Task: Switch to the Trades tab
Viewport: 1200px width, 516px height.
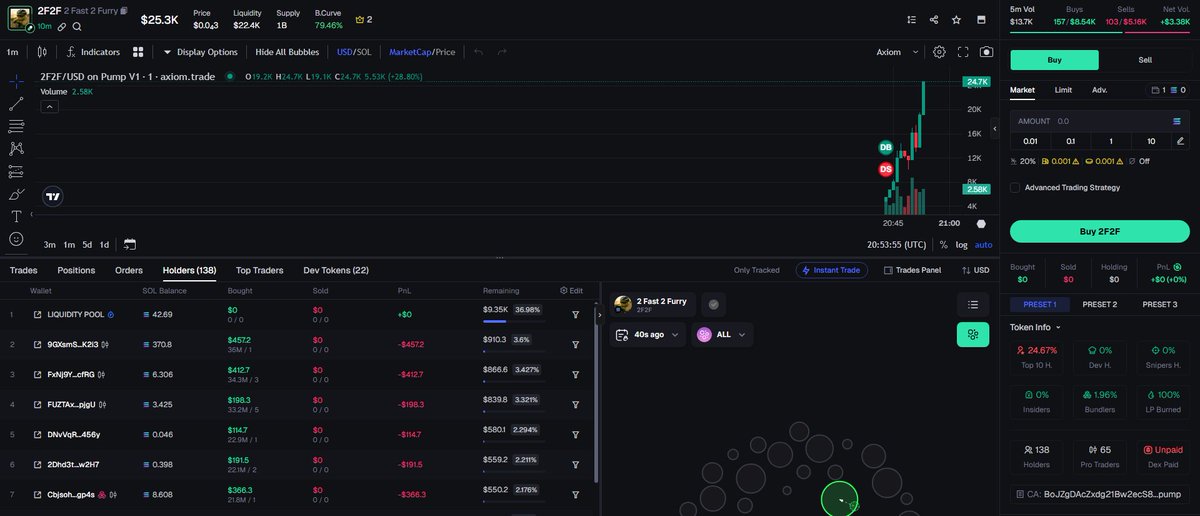Action: pyautogui.click(x=23, y=270)
